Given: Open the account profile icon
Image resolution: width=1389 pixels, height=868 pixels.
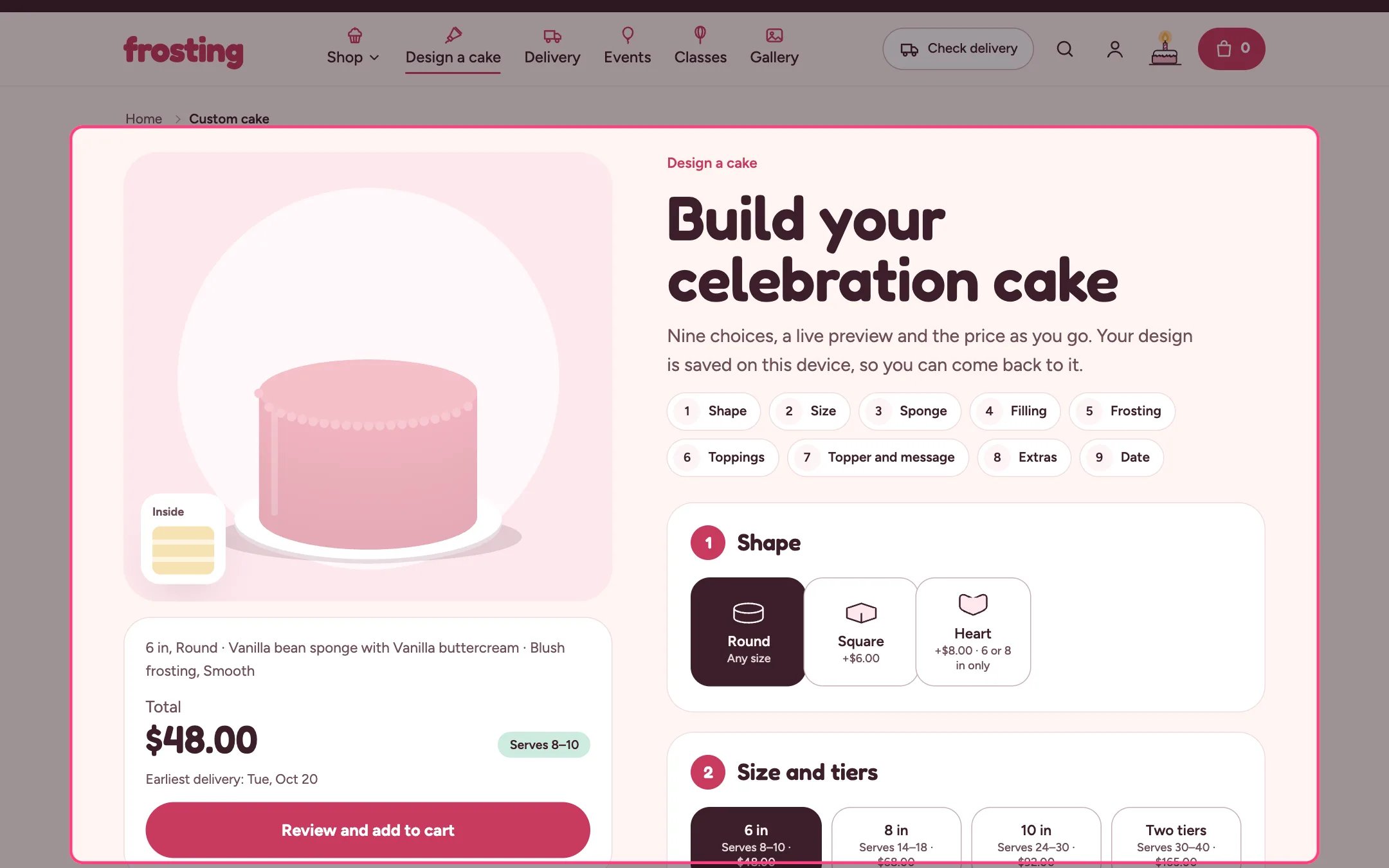Looking at the screenshot, I should (1115, 49).
